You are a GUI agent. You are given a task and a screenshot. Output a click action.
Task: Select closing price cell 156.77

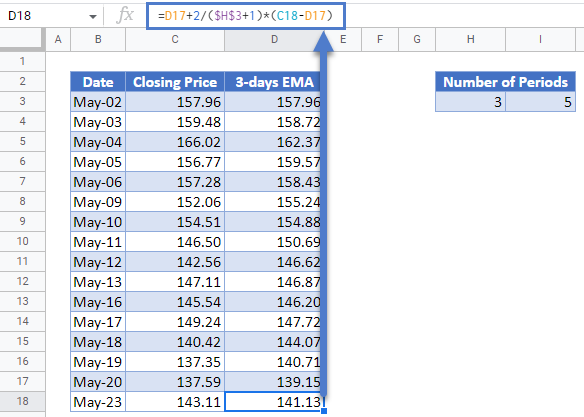[x=175, y=162]
